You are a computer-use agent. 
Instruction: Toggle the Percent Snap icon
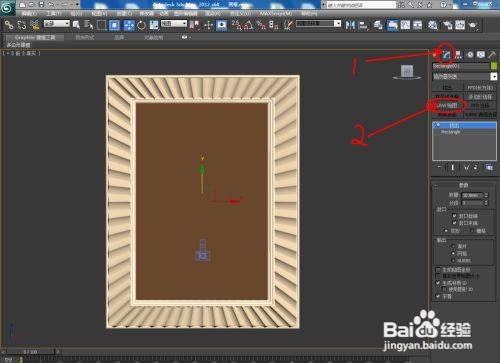tap(261, 25)
